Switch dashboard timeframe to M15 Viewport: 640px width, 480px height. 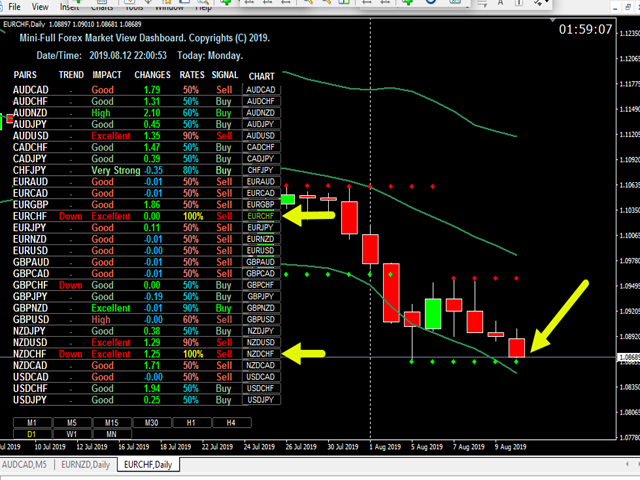(112, 422)
